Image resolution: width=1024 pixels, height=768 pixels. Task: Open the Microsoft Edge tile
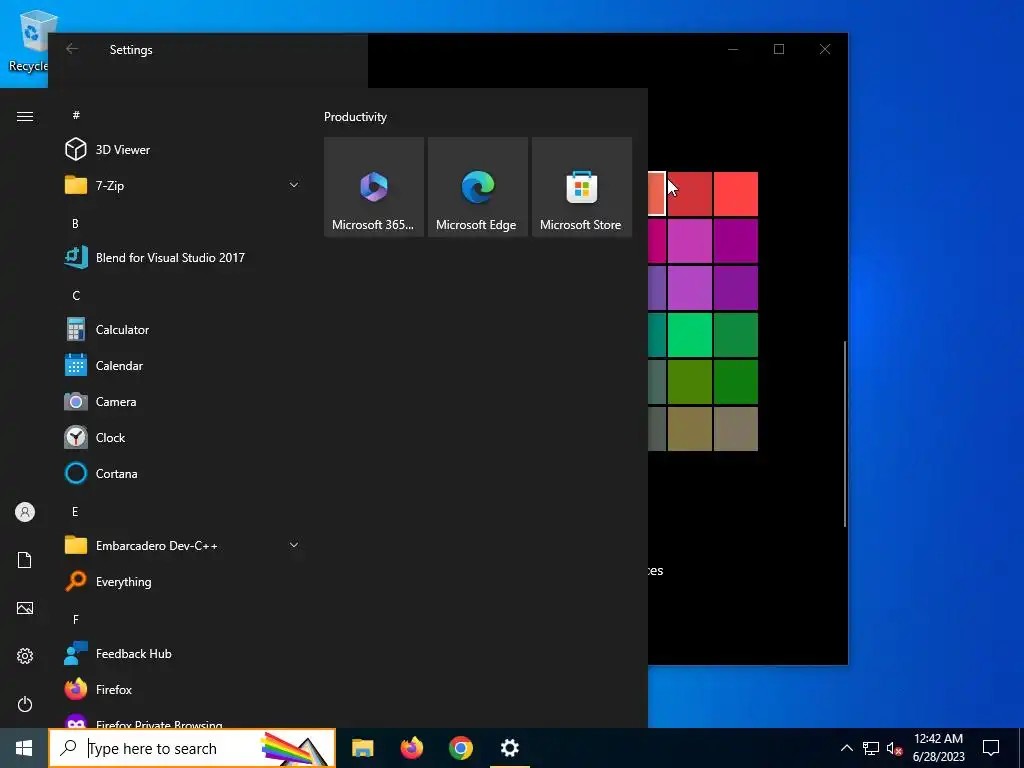(x=478, y=187)
